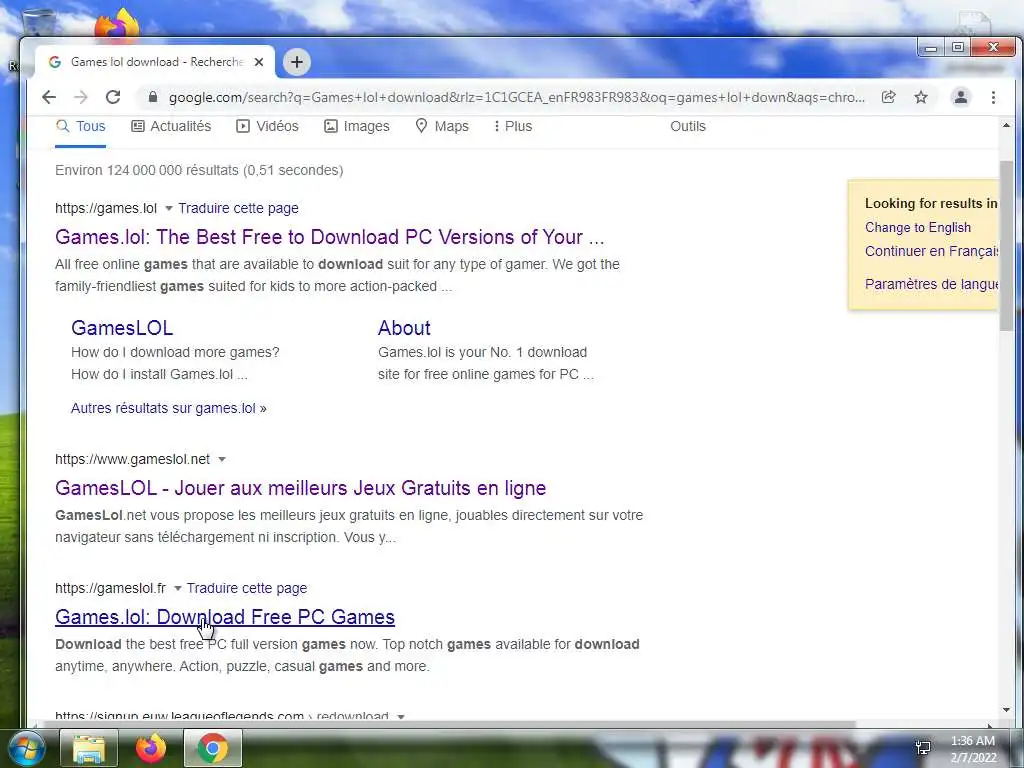Click the padlock site info icon

[153, 97]
